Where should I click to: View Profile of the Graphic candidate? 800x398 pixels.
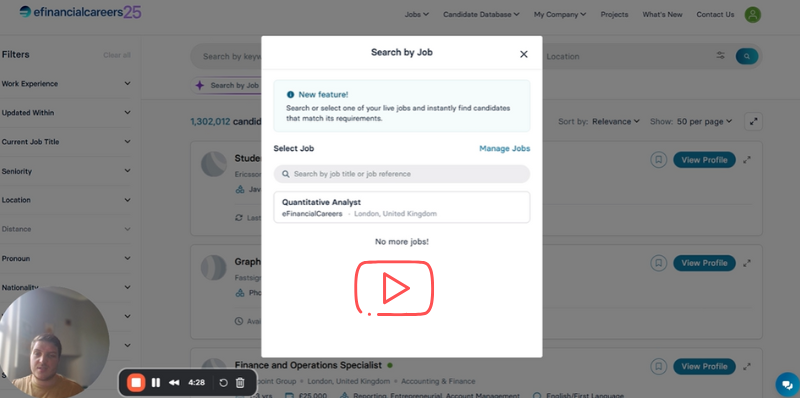pyautogui.click(x=704, y=263)
